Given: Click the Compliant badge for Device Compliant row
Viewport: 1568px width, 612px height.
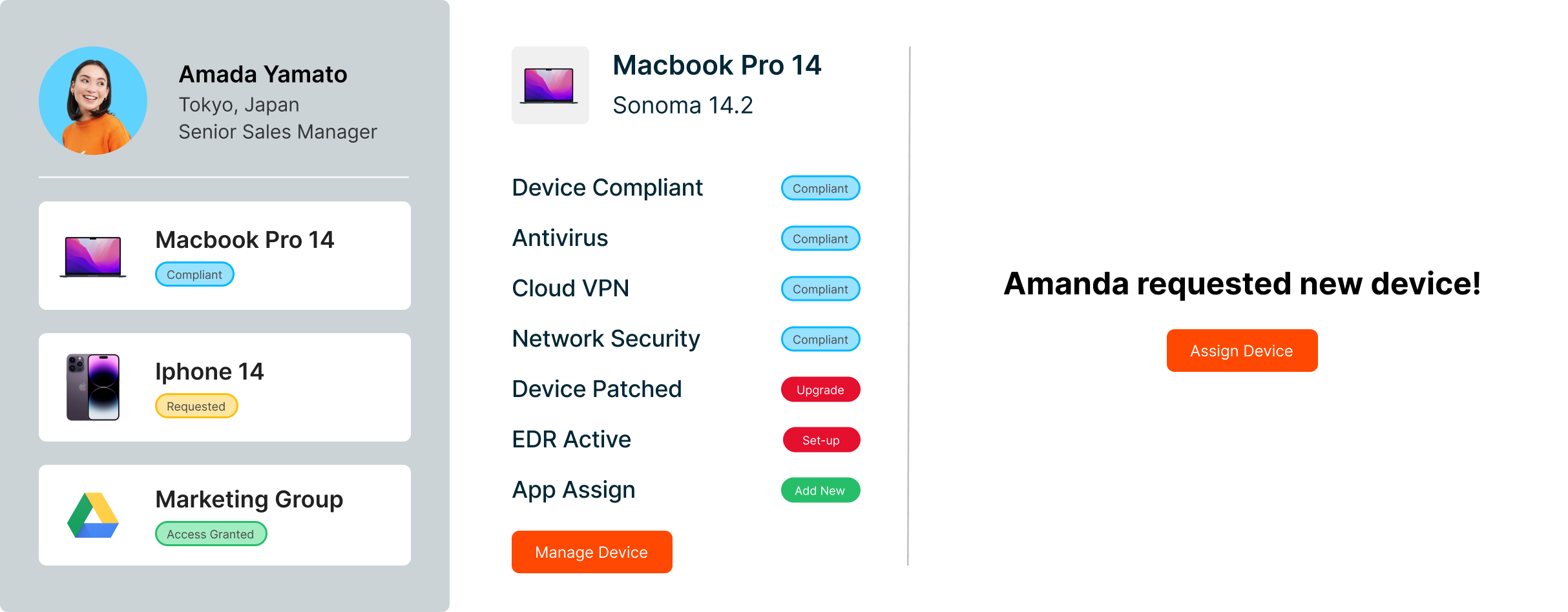Looking at the screenshot, I should tap(820, 189).
